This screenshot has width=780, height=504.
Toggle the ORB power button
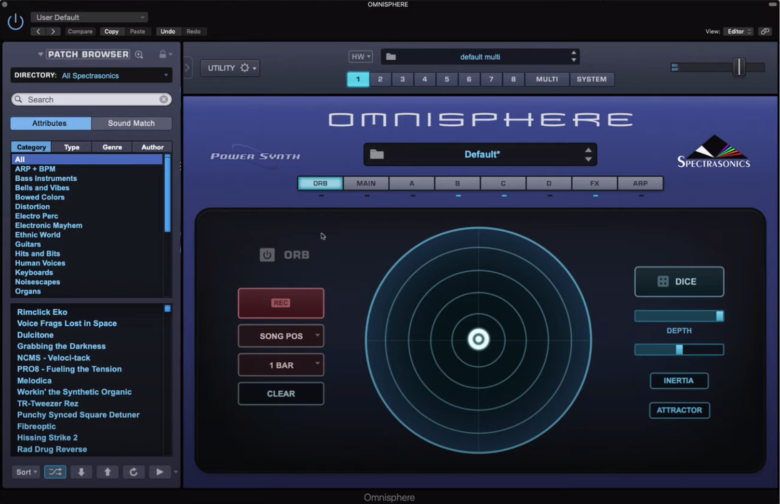pos(267,255)
